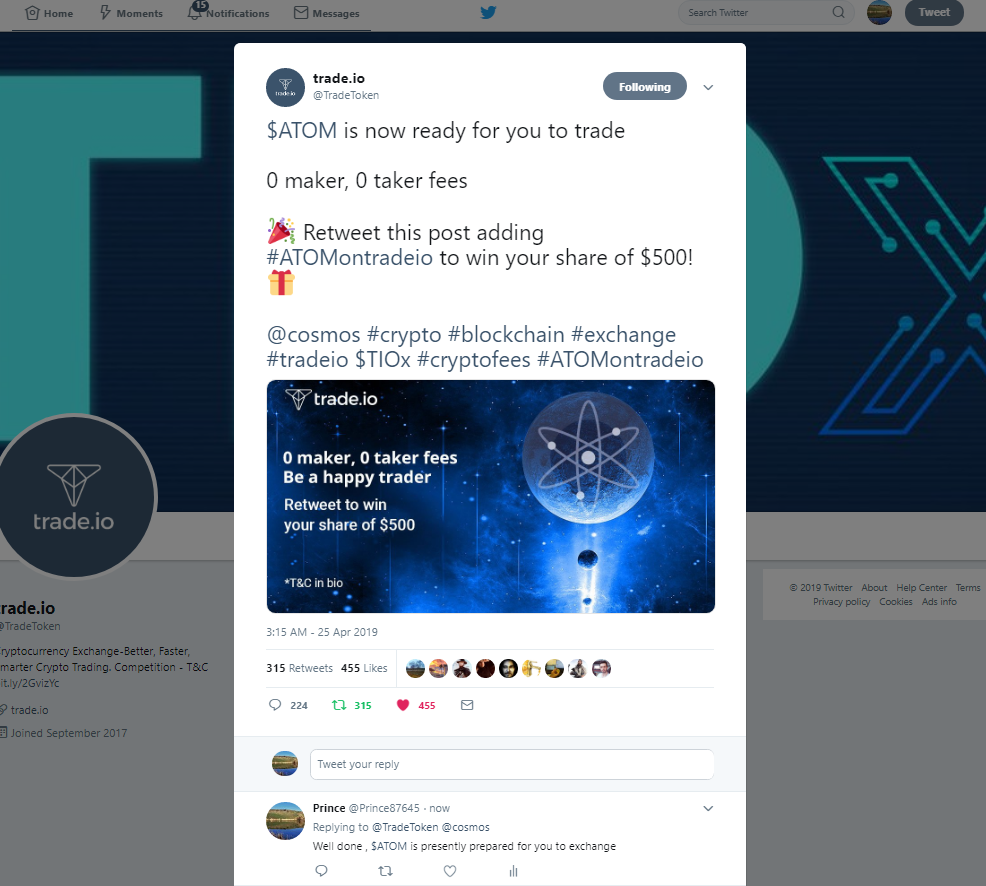
Task: Open the search magnifier icon
Action: coord(838,12)
